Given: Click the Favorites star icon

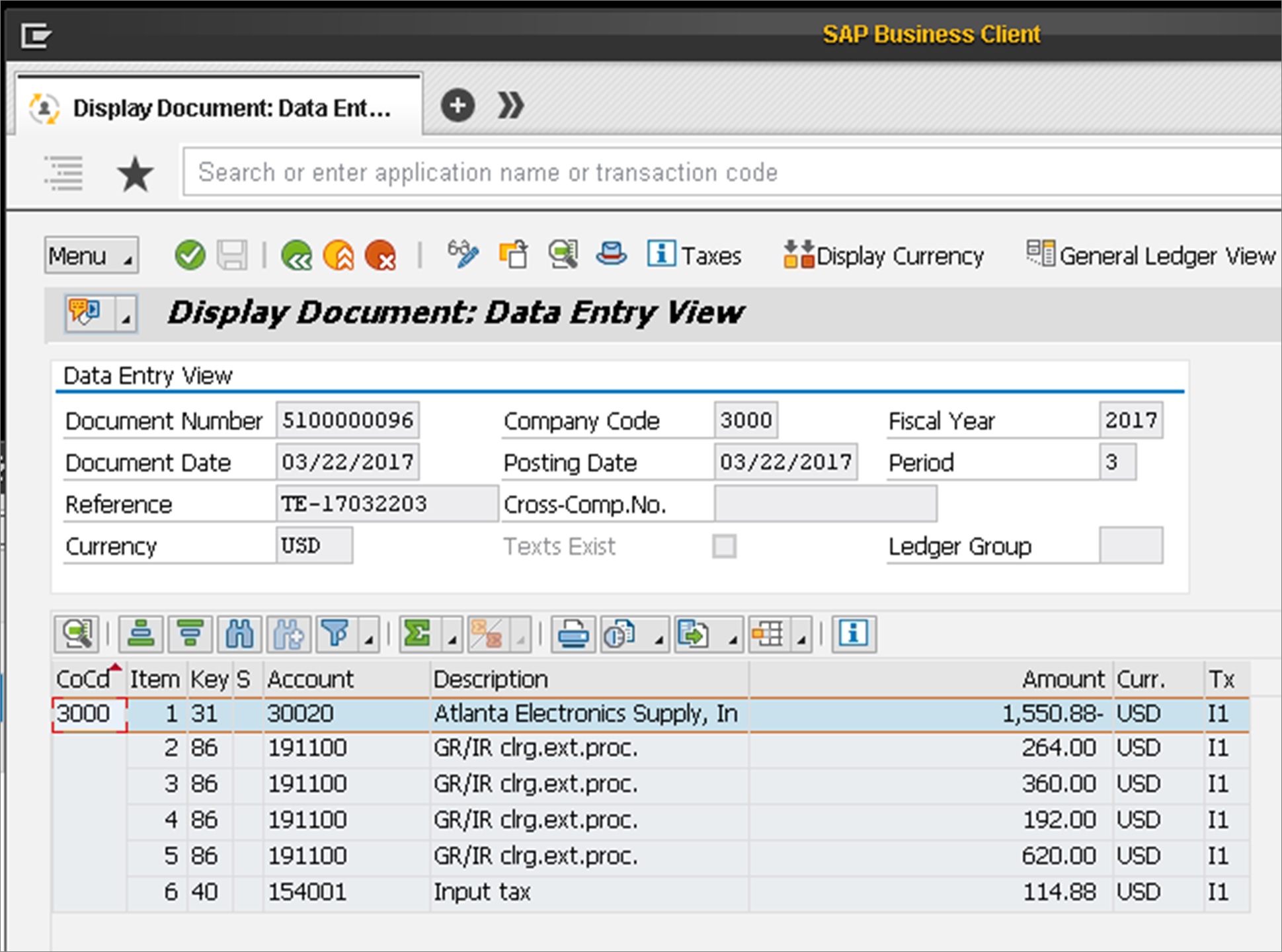Looking at the screenshot, I should pos(136,174).
